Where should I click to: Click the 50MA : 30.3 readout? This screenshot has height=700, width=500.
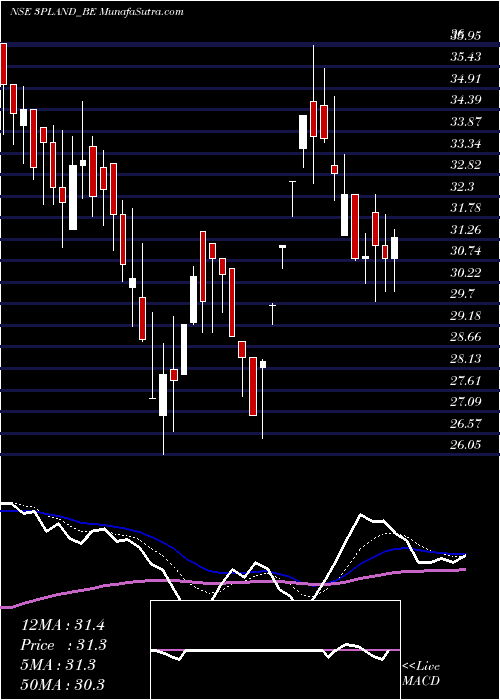[x=63, y=684]
